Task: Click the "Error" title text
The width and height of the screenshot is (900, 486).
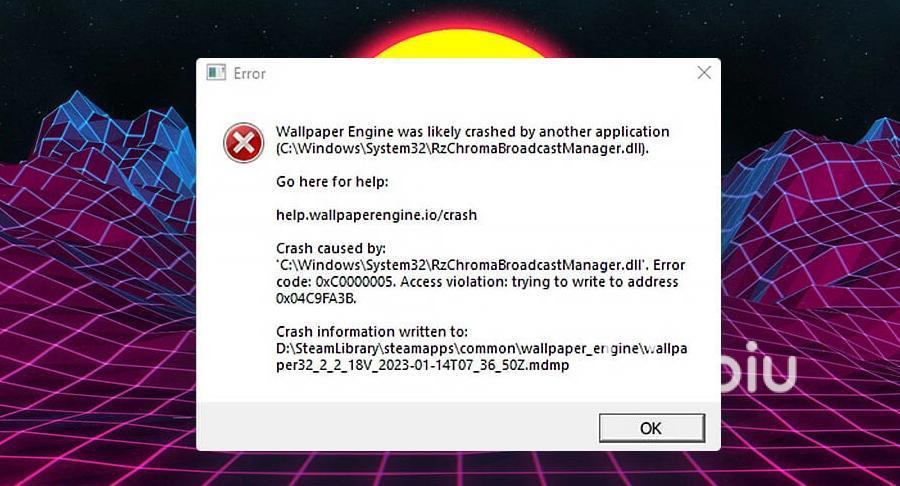Action: point(249,73)
